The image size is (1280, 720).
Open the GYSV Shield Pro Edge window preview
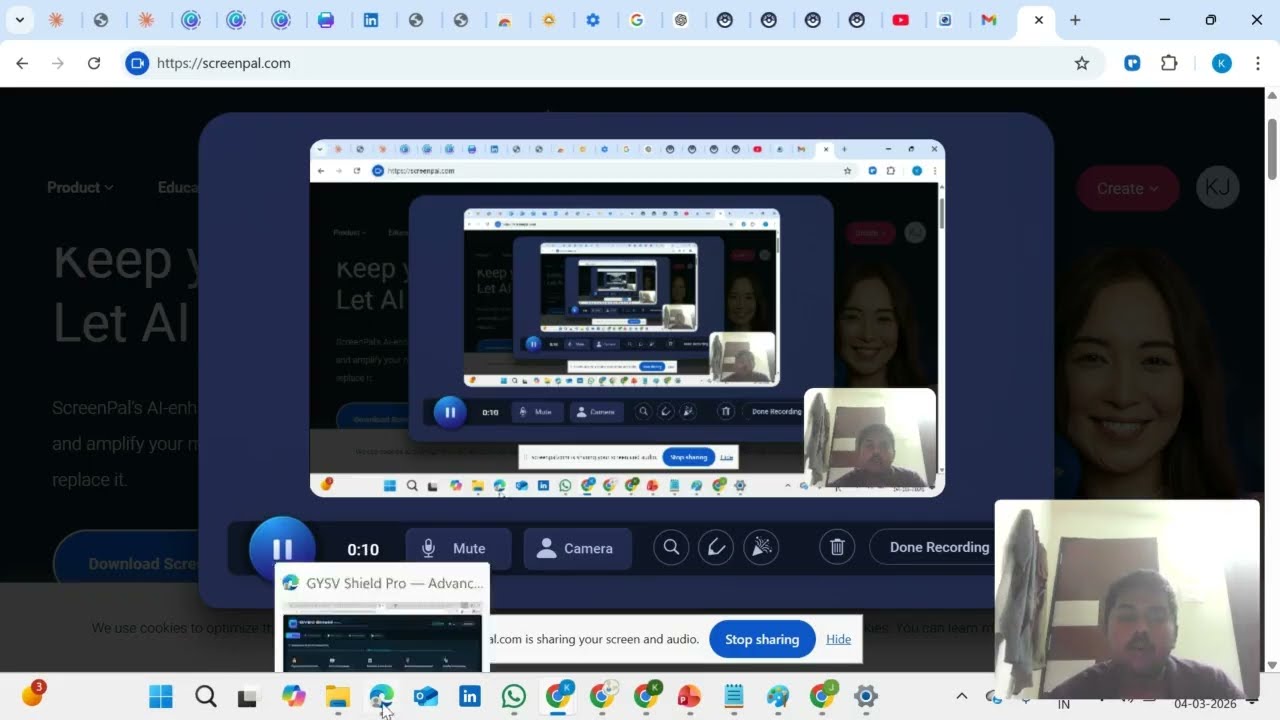click(x=382, y=617)
